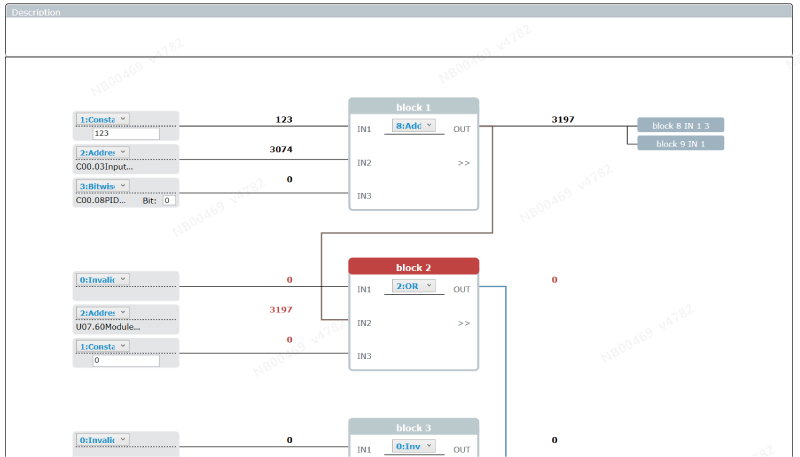Open the 2:Address dropdown above C00.03Input
The image size is (800, 457).
point(103,153)
